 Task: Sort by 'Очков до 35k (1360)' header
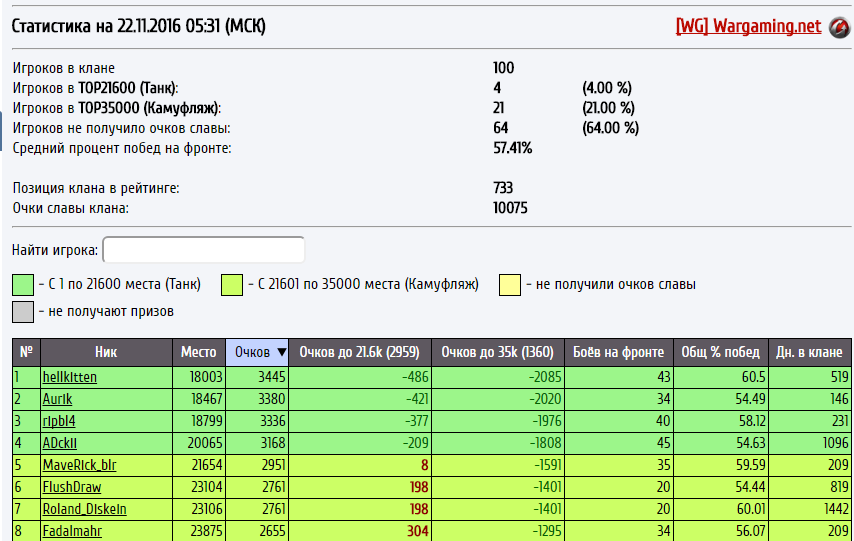pos(498,352)
